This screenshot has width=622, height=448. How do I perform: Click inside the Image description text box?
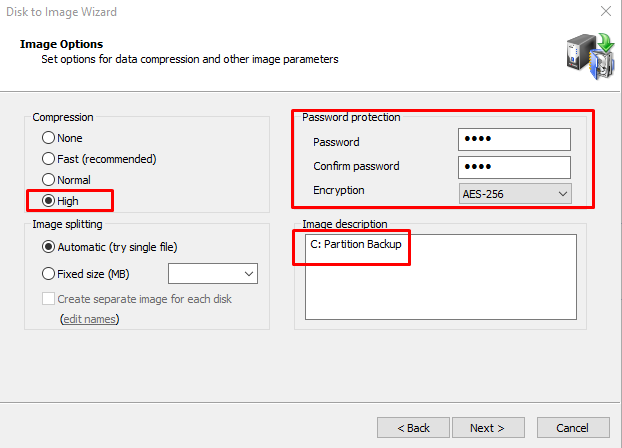click(441, 277)
